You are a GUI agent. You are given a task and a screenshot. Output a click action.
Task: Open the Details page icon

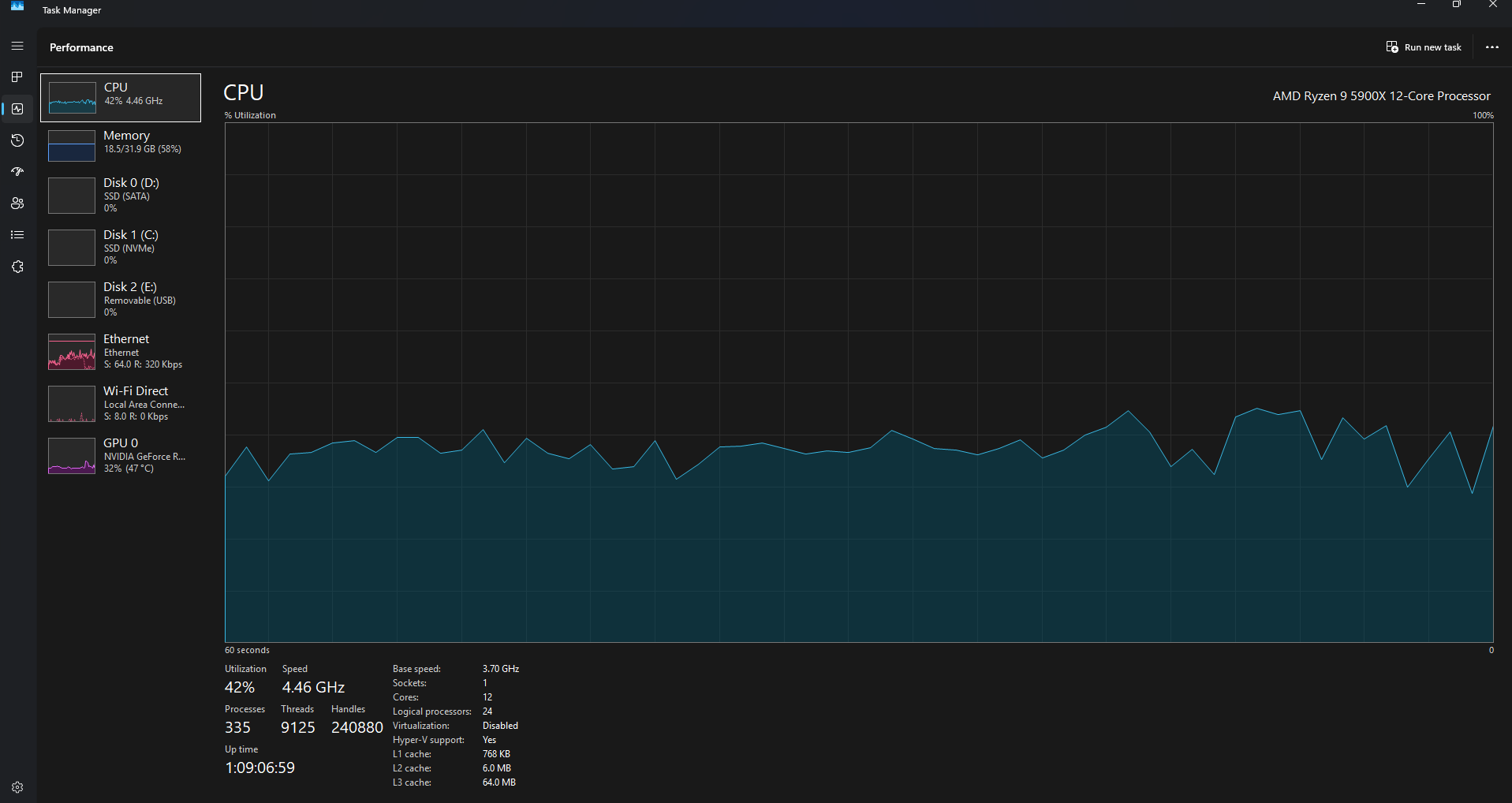click(x=17, y=235)
